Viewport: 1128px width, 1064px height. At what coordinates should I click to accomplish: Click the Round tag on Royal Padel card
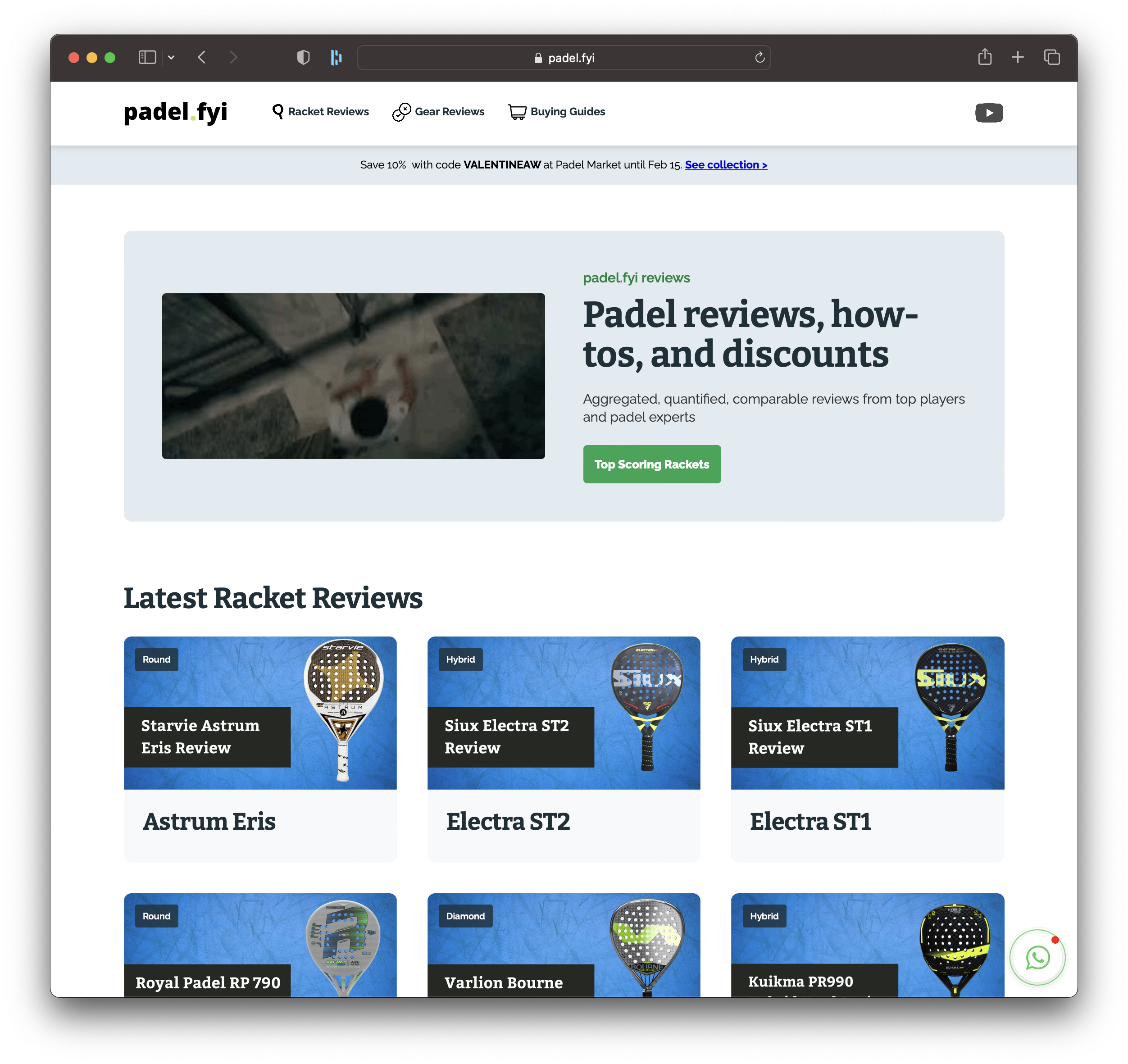click(157, 916)
